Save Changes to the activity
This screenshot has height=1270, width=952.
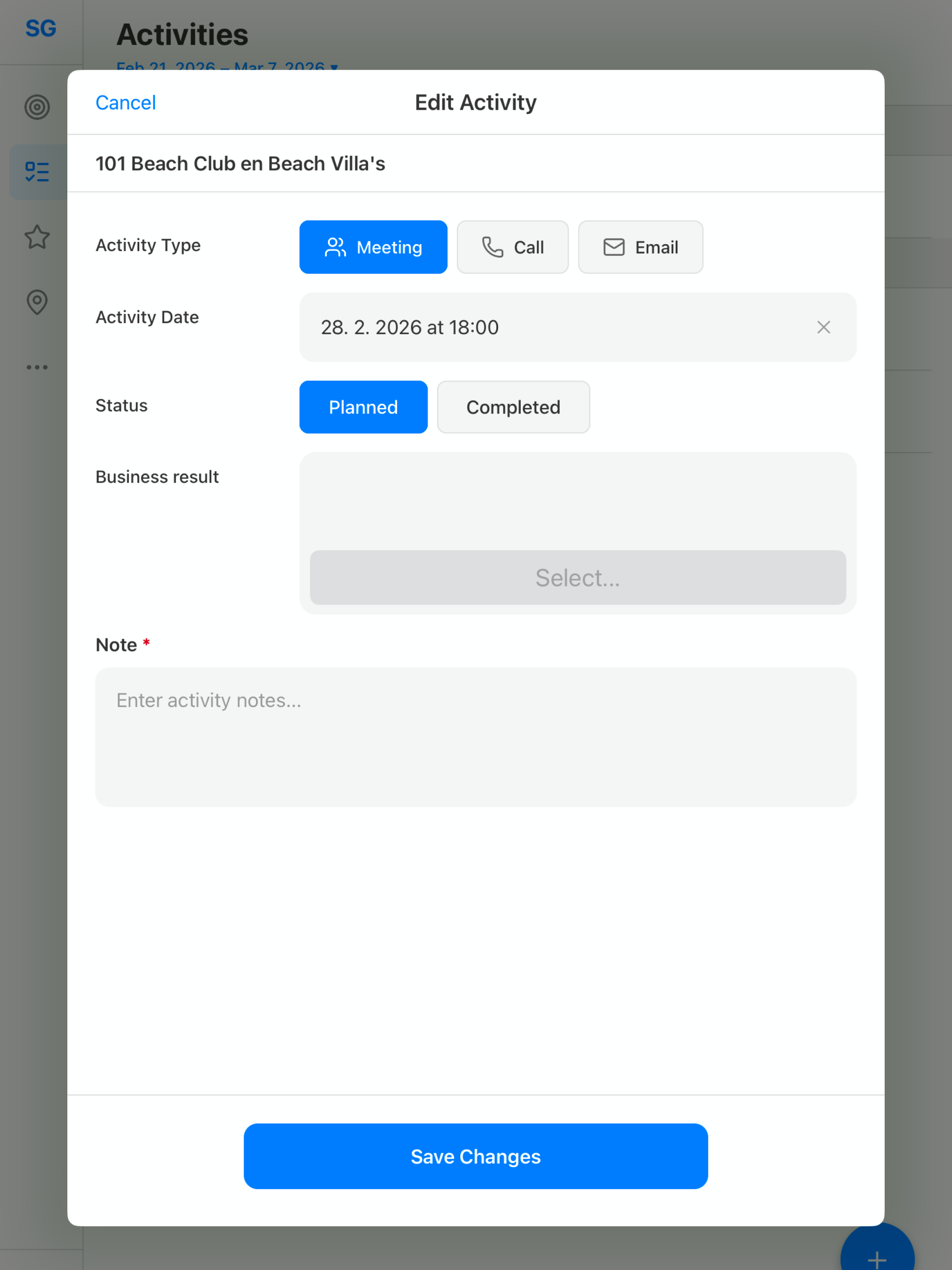click(x=476, y=1156)
